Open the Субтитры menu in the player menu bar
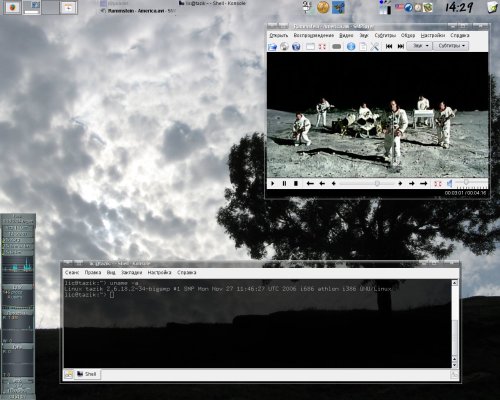Image resolution: width=500 pixels, height=400 pixels. pyautogui.click(x=385, y=35)
